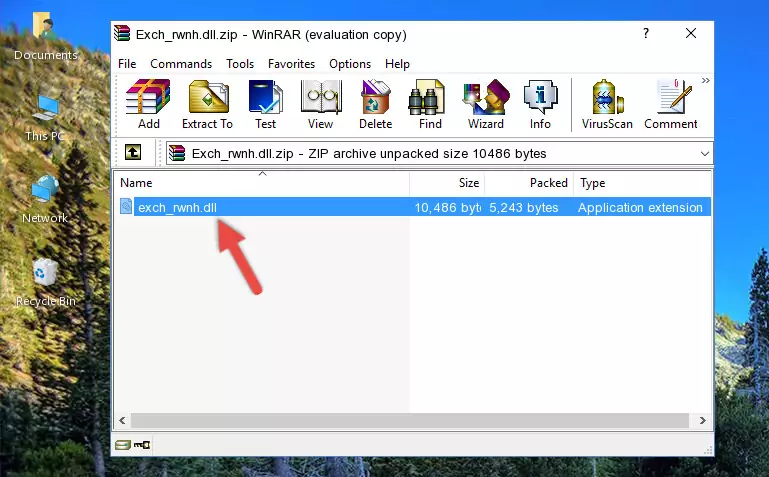
Task: Open the Comment tool
Action: click(x=670, y=104)
